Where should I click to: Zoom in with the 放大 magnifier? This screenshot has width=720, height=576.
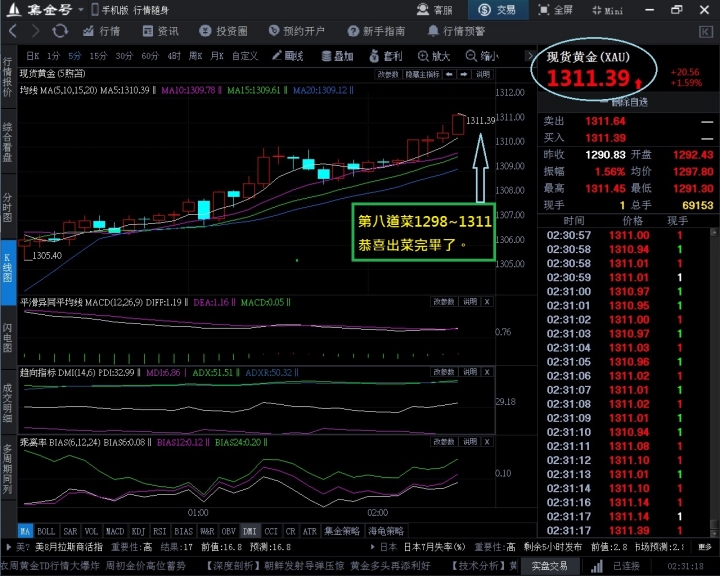tap(434, 56)
